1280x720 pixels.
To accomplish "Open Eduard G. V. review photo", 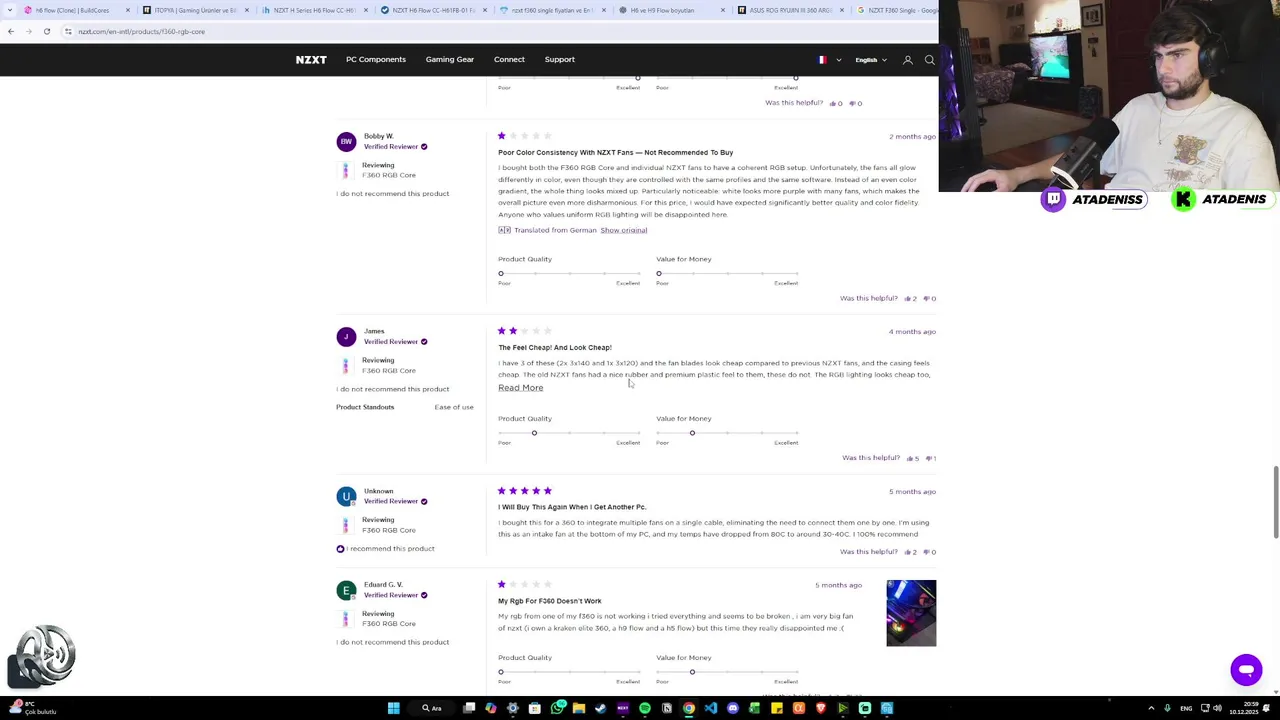I will (x=911, y=613).
